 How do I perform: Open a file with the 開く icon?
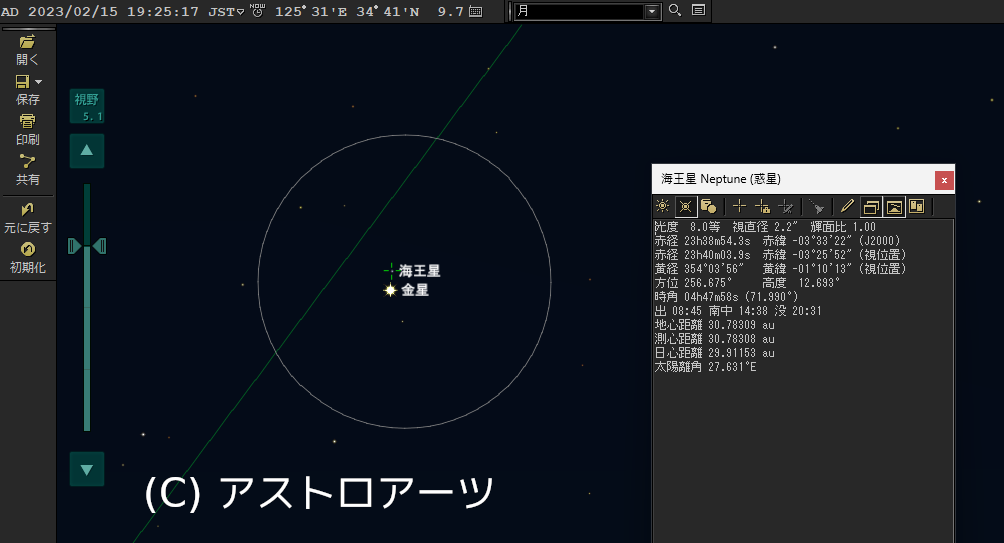pyautogui.click(x=27, y=42)
